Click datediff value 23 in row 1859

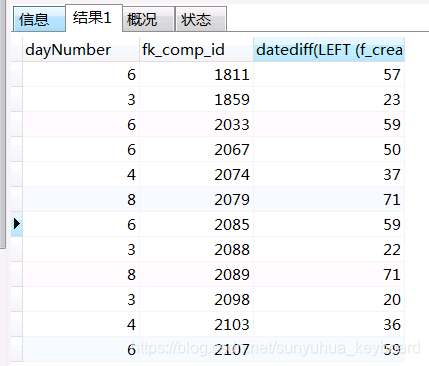click(329, 99)
